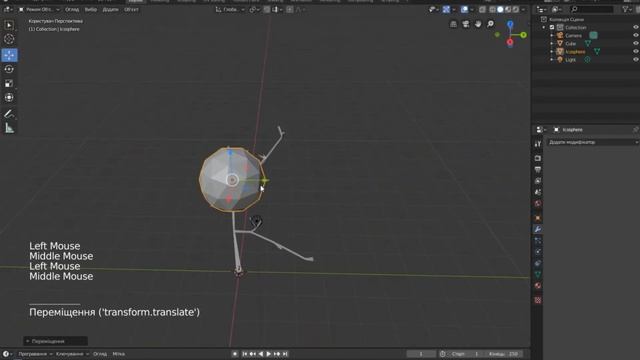Switch to rendered shading mode
The width and height of the screenshot is (640, 360).
(516, 9)
